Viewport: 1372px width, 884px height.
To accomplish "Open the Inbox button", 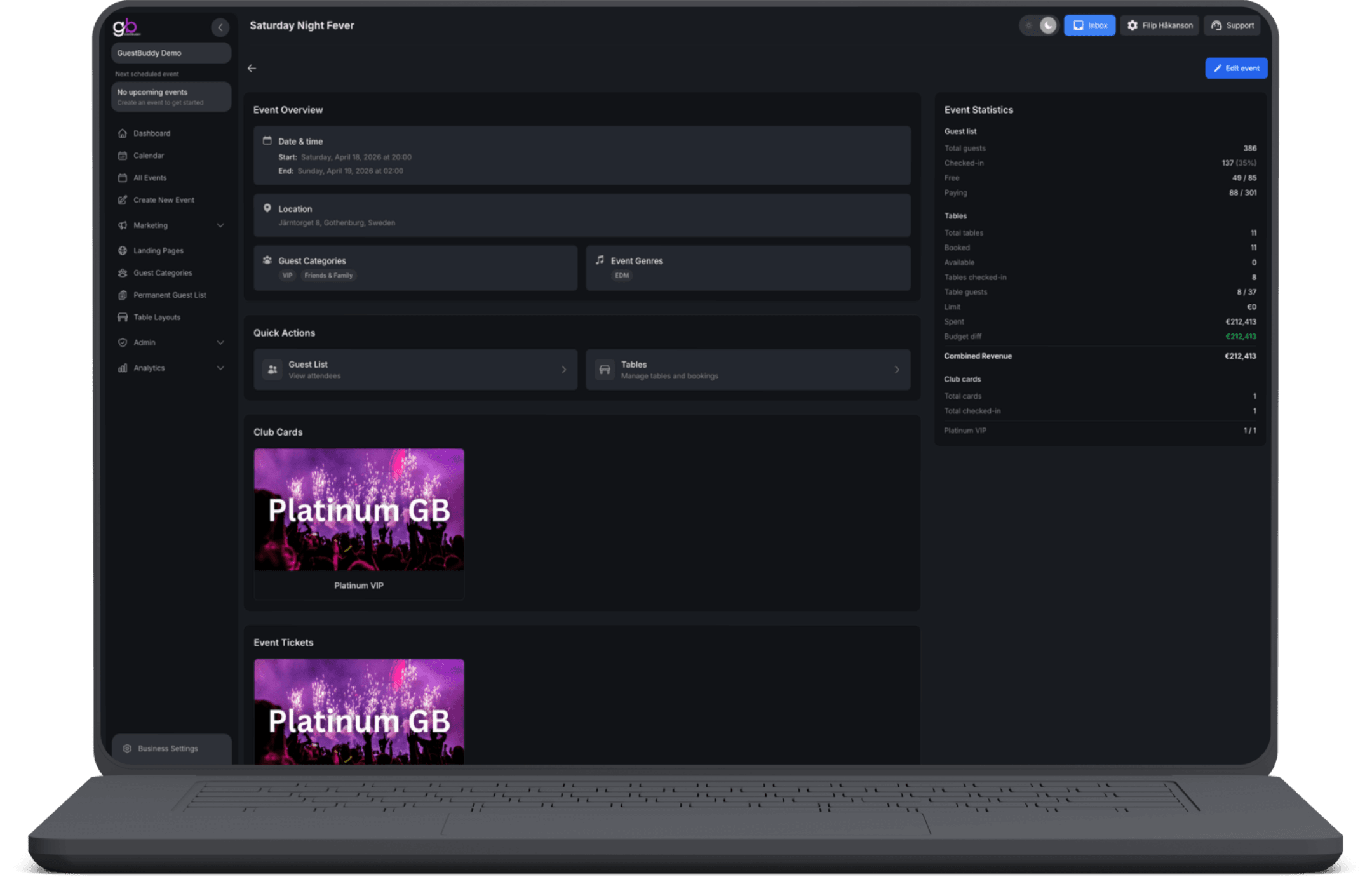I will coord(1089,25).
